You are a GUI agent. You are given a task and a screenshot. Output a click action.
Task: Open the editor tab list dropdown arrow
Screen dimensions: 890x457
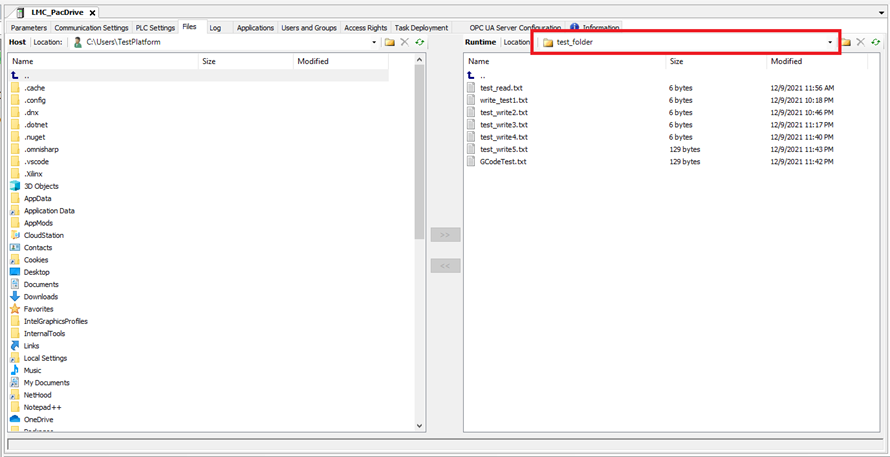coord(881,12)
